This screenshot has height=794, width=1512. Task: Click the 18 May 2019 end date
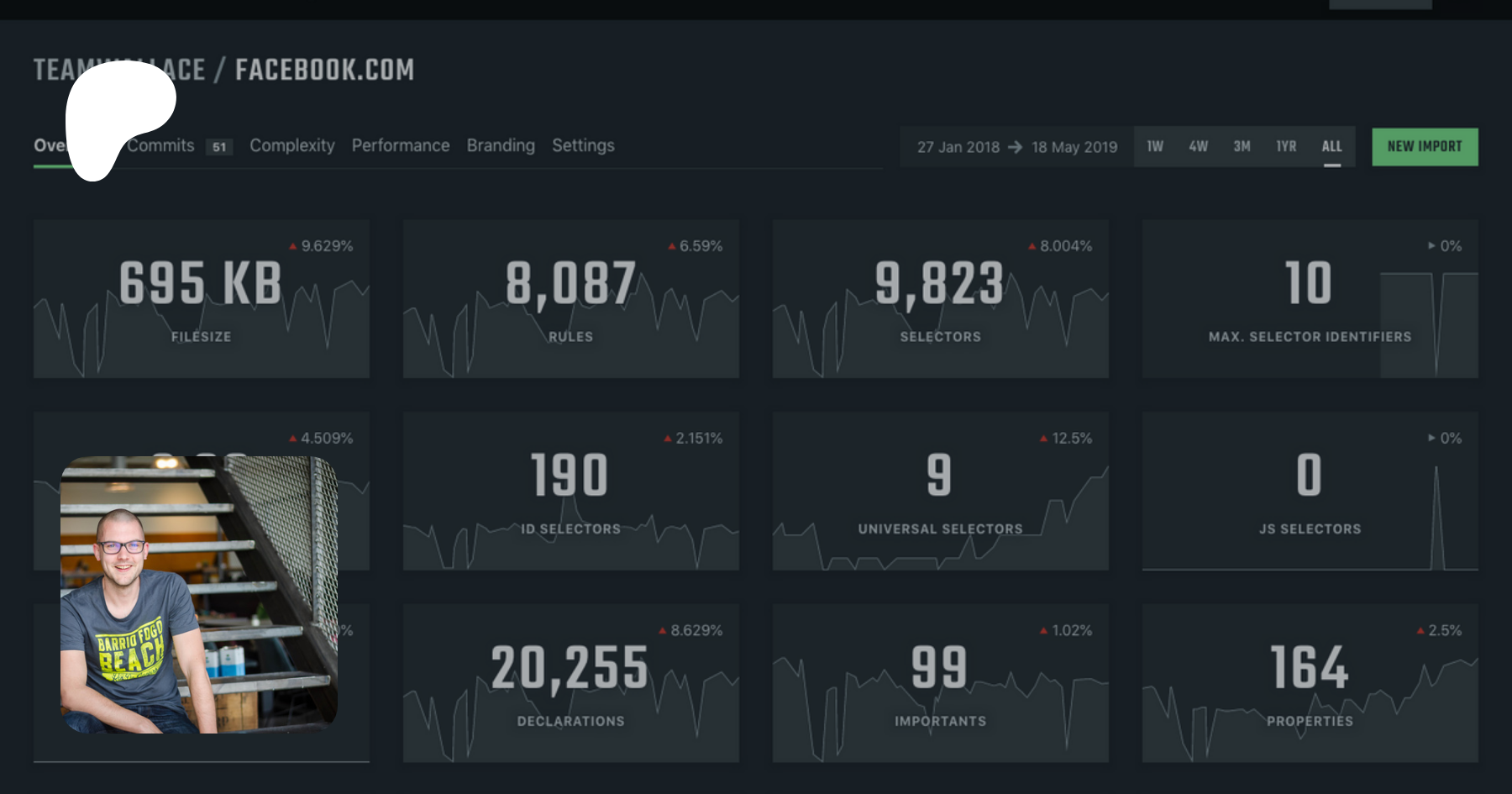pyautogui.click(x=1074, y=148)
